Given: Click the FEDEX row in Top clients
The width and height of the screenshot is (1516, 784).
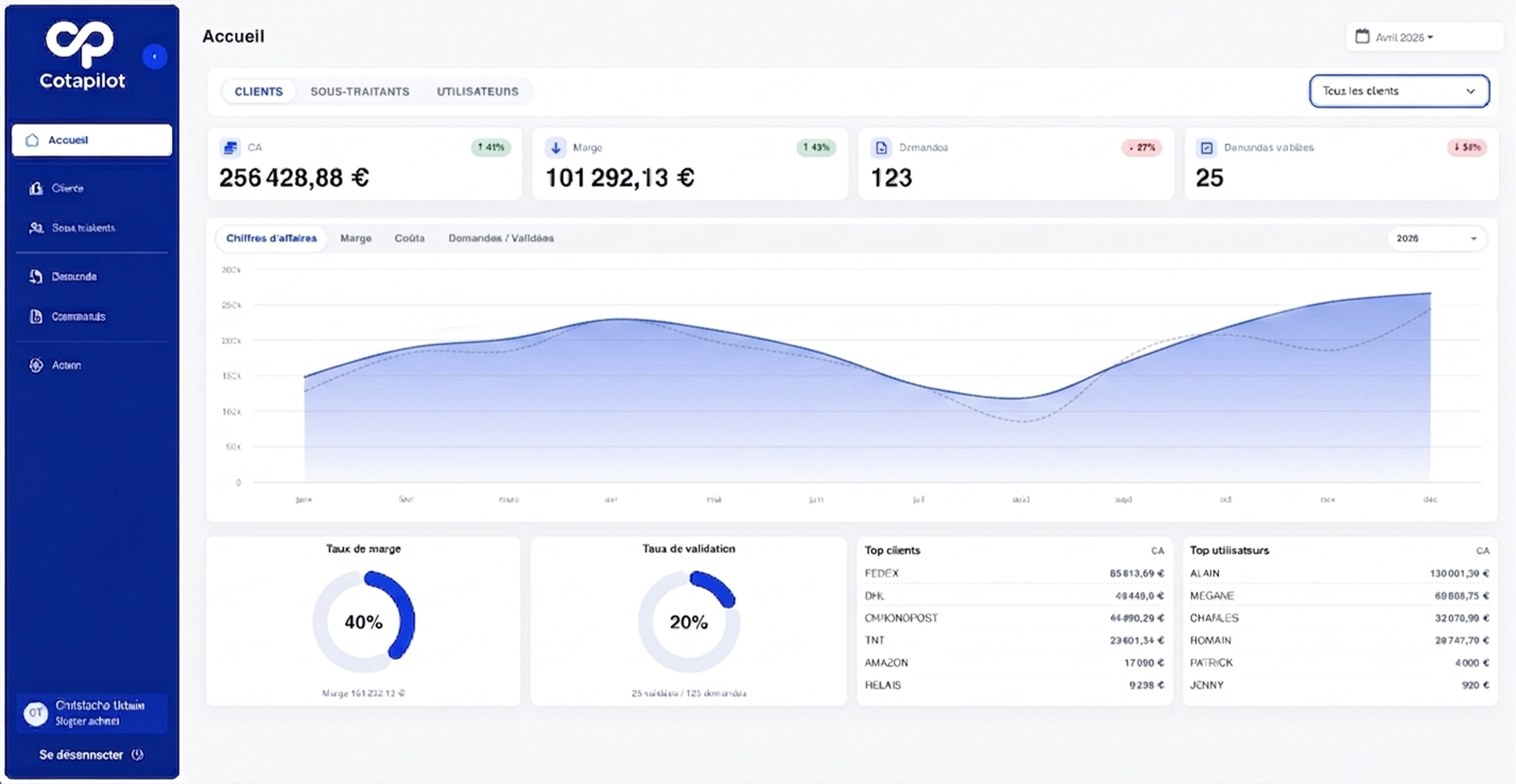Looking at the screenshot, I should tap(1014, 573).
